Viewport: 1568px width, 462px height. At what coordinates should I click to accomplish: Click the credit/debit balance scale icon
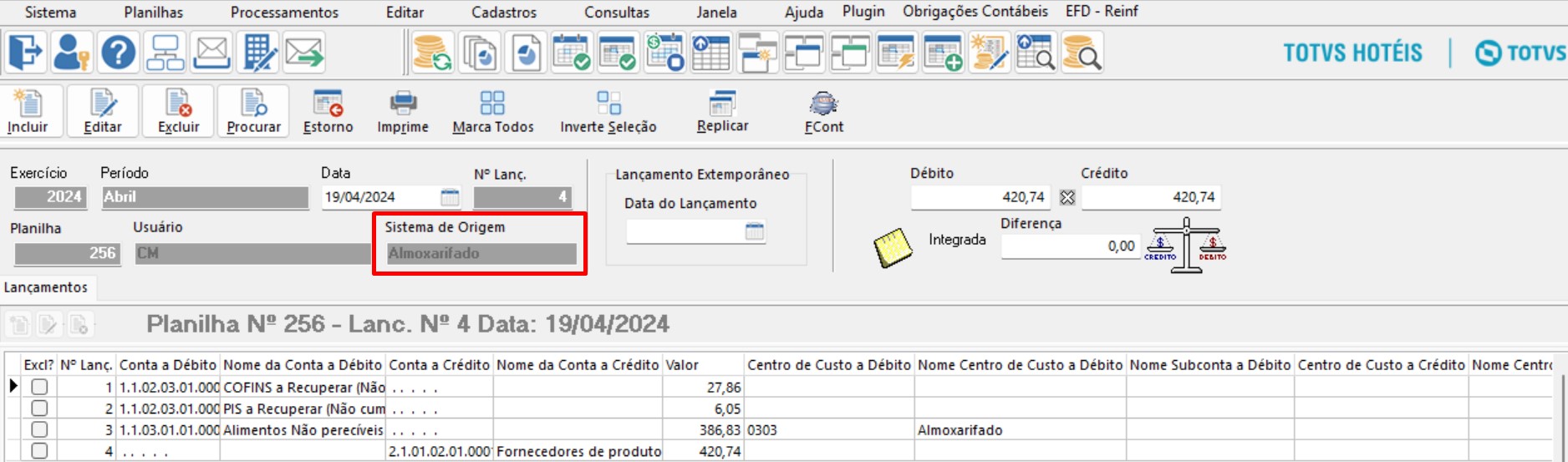pos(1185,245)
